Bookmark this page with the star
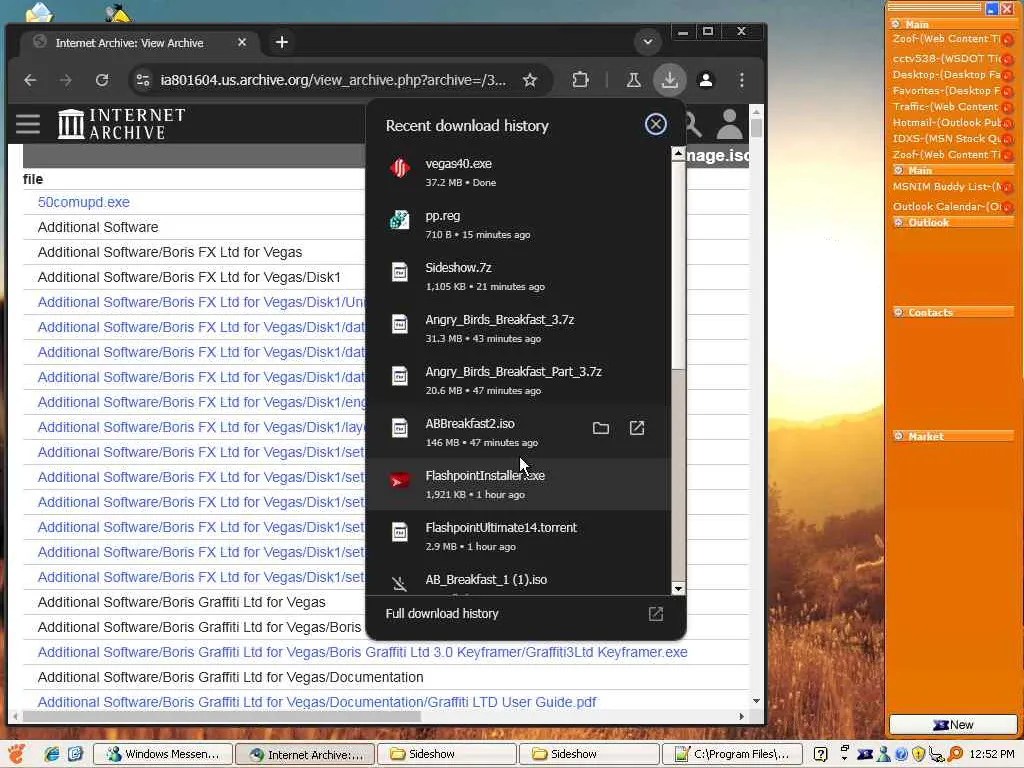This screenshot has height=768, width=1024. click(530, 80)
